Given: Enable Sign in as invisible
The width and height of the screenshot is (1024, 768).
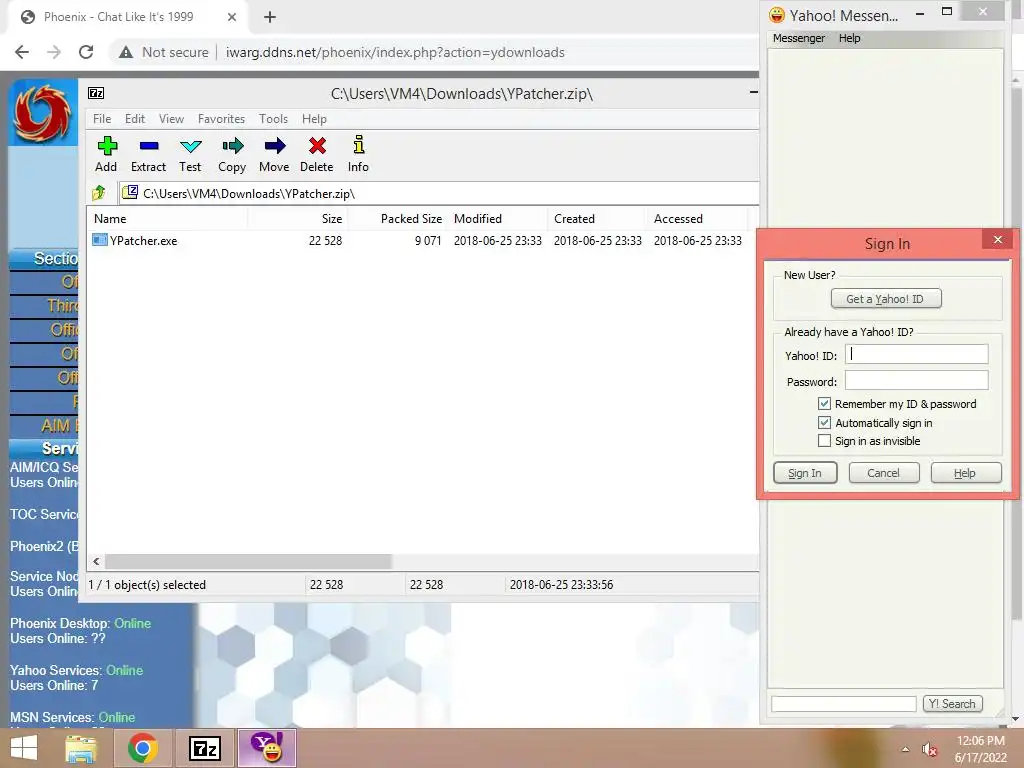Looking at the screenshot, I should click(x=824, y=441).
